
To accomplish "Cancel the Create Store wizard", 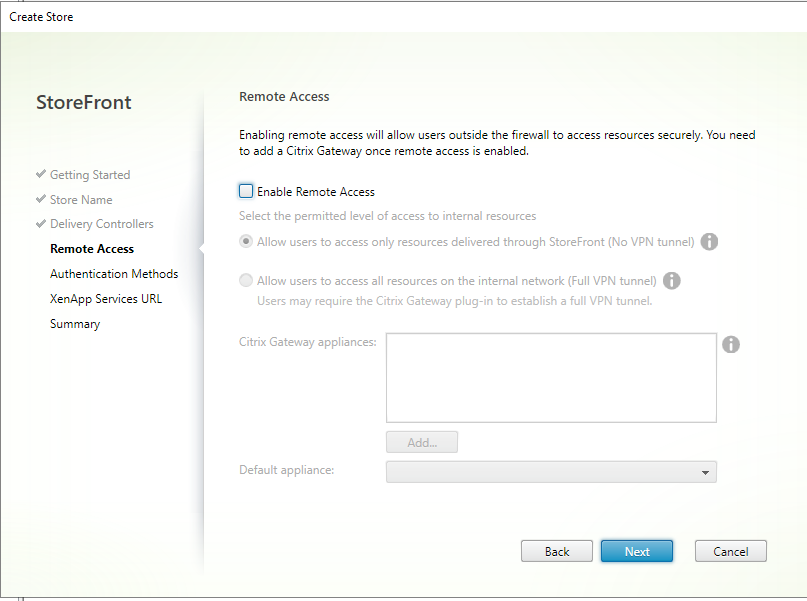I will (x=730, y=551).
